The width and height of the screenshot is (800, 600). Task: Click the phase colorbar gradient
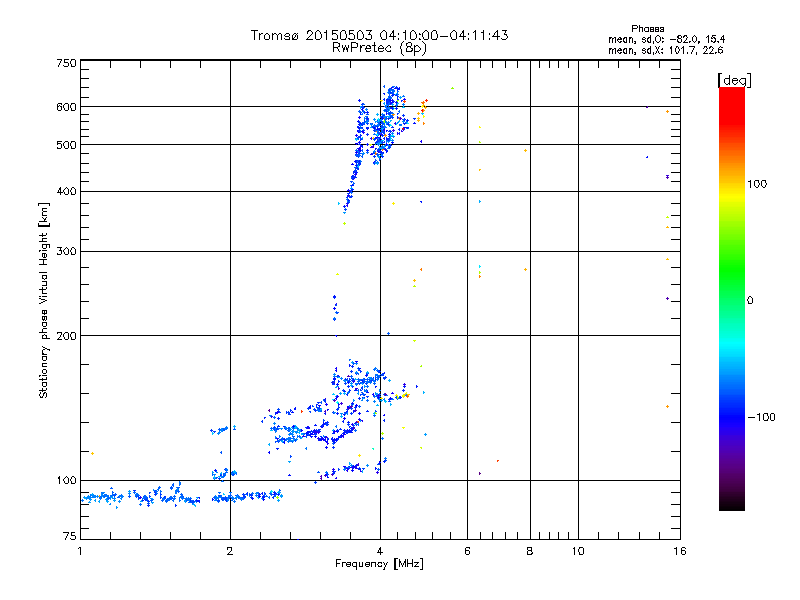click(x=732, y=298)
